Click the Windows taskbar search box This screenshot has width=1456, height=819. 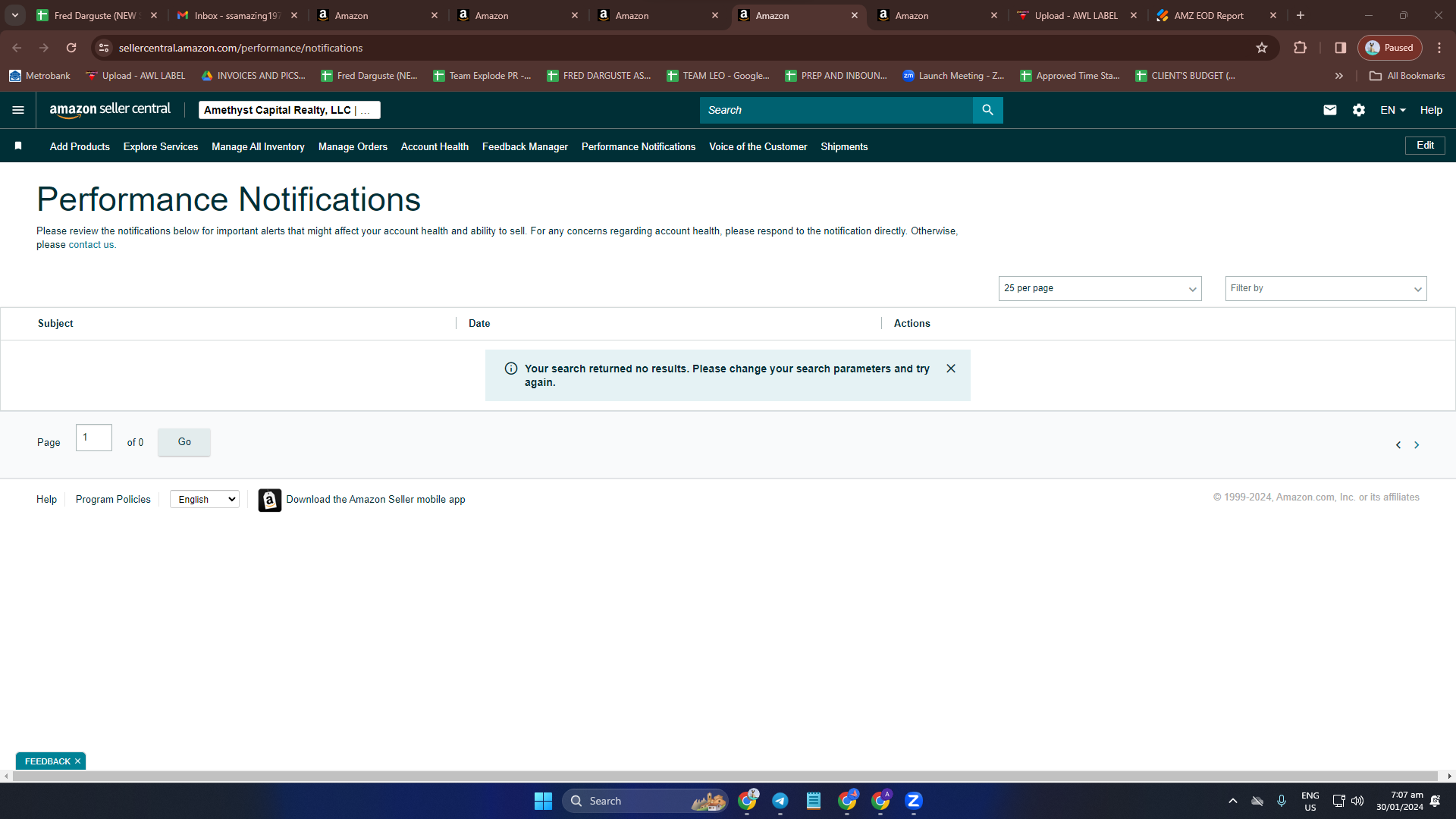pos(645,801)
